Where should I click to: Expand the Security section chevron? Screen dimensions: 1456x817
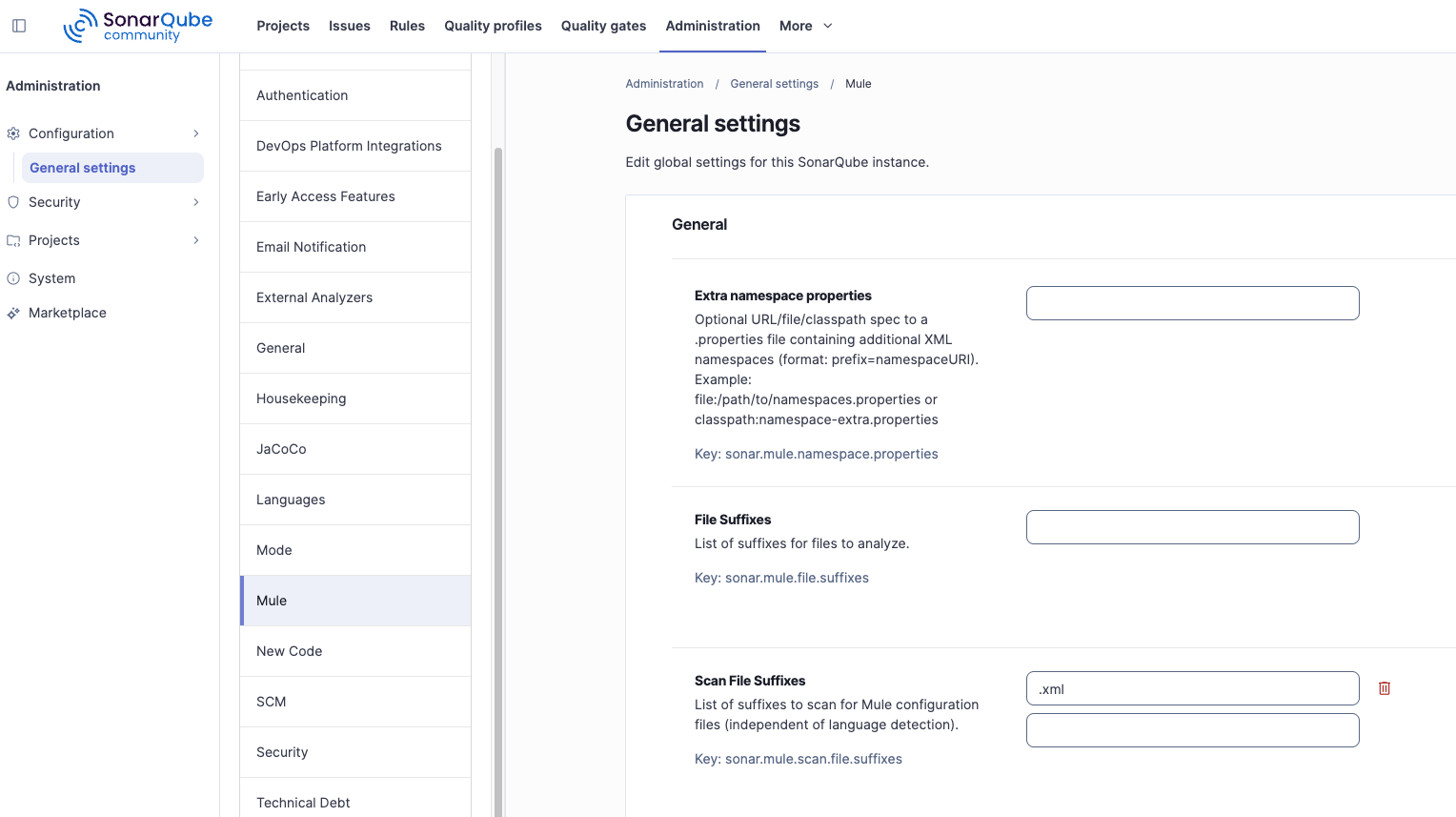(196, 202)
